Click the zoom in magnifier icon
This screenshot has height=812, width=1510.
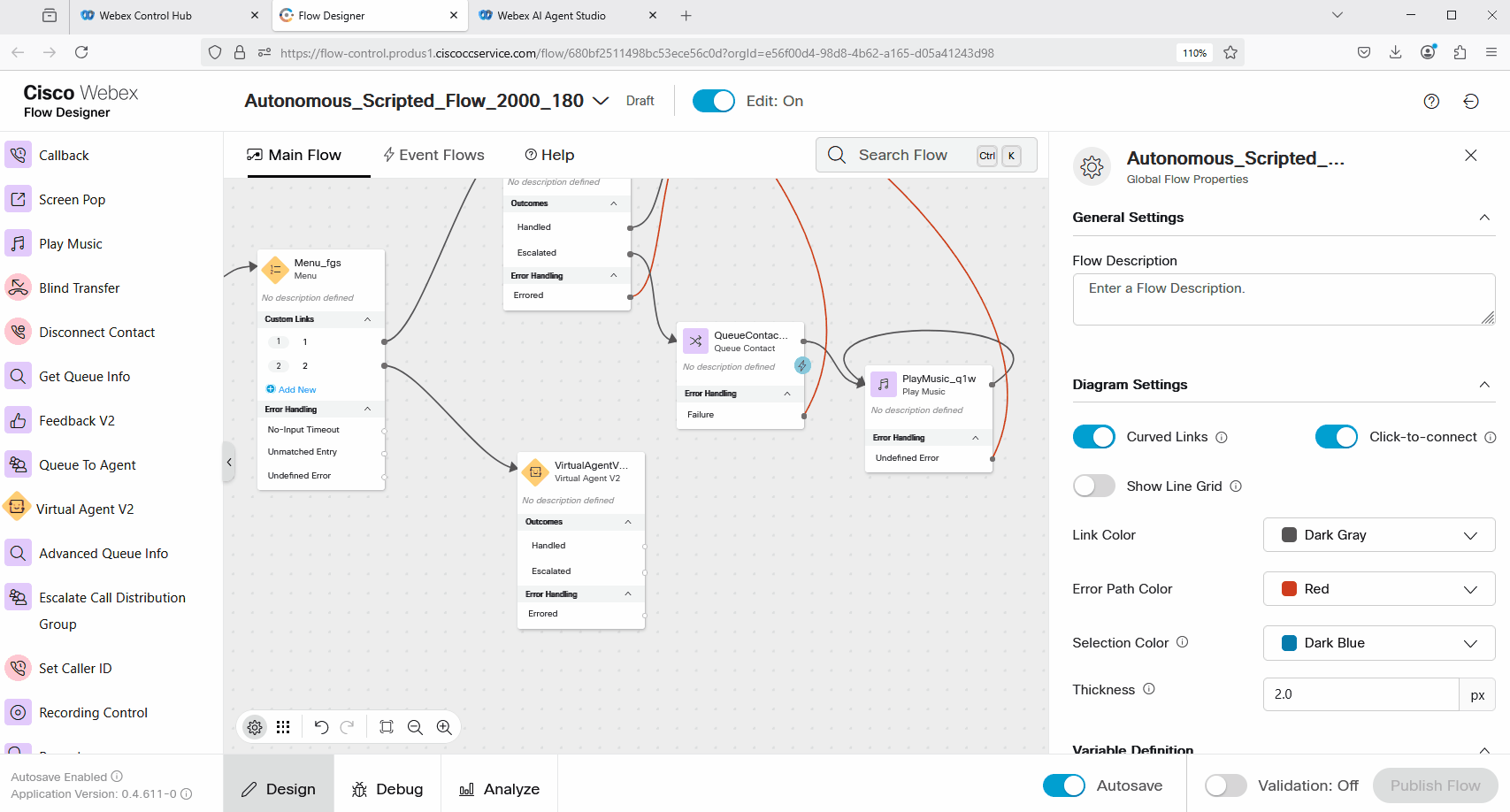(444, 727)
